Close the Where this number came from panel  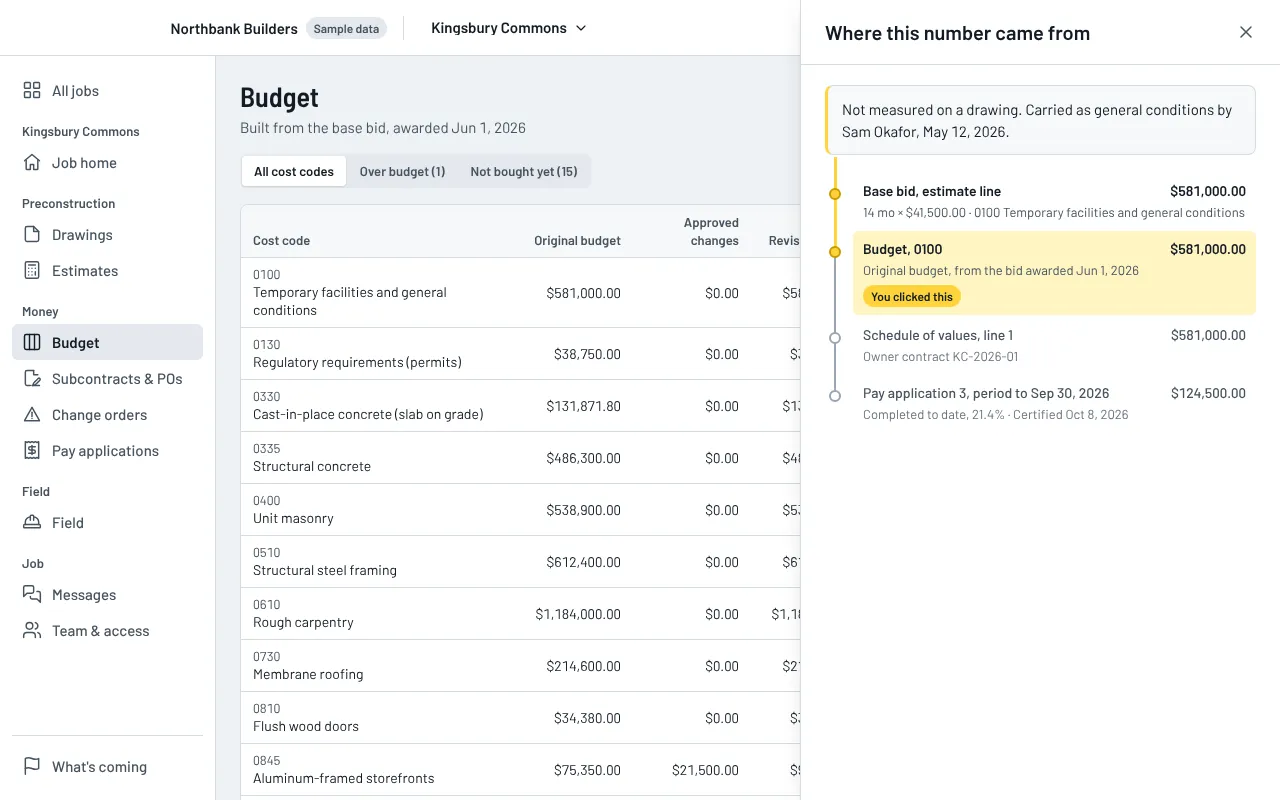pyautogui.click(x=1246, y=32)
